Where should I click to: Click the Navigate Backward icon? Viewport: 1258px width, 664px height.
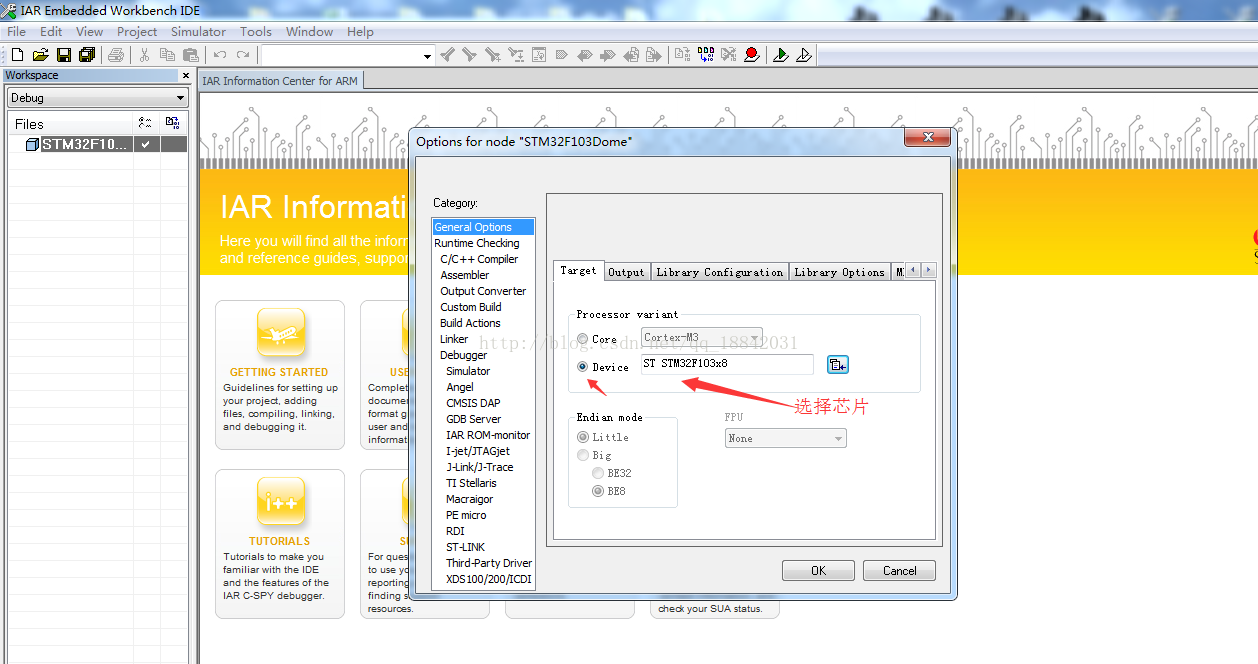[631, 55]
